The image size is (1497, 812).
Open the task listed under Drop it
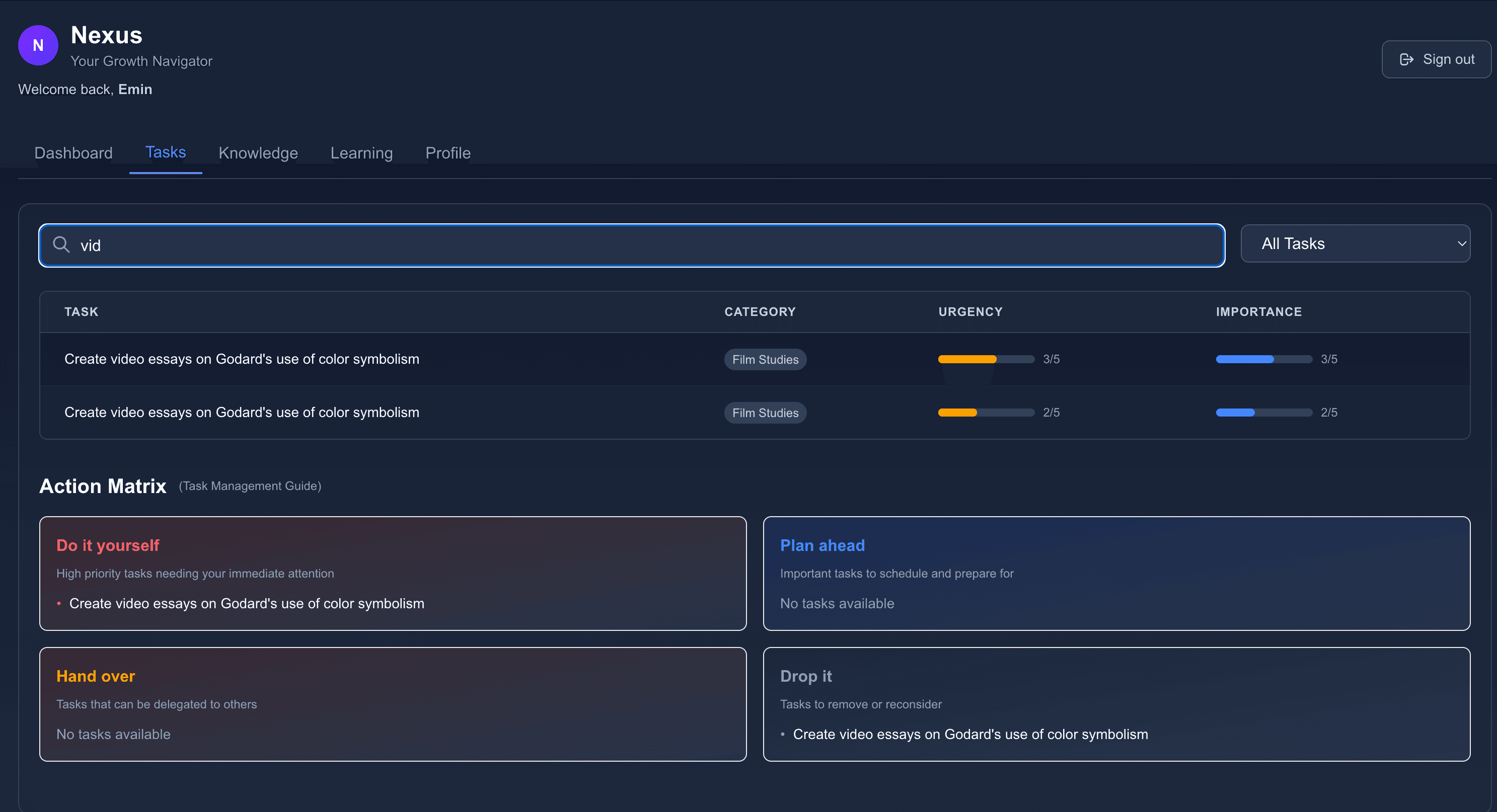coord(970,734)
